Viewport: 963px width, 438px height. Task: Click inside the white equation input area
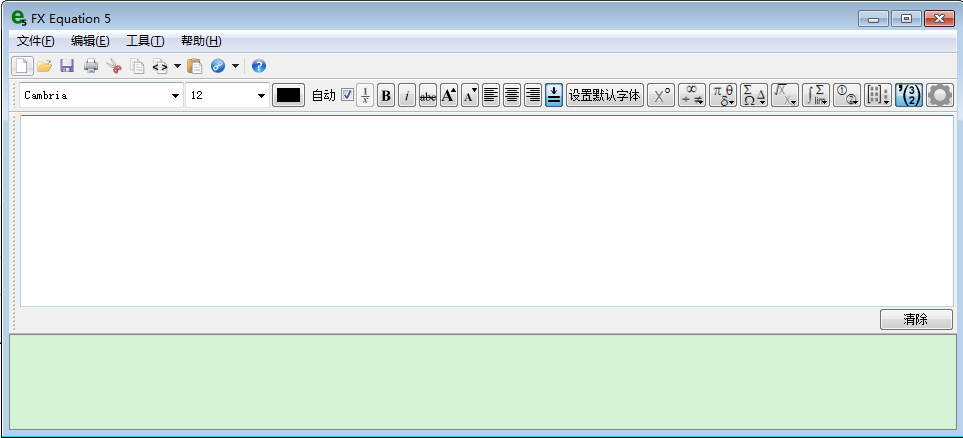(487, 210)
